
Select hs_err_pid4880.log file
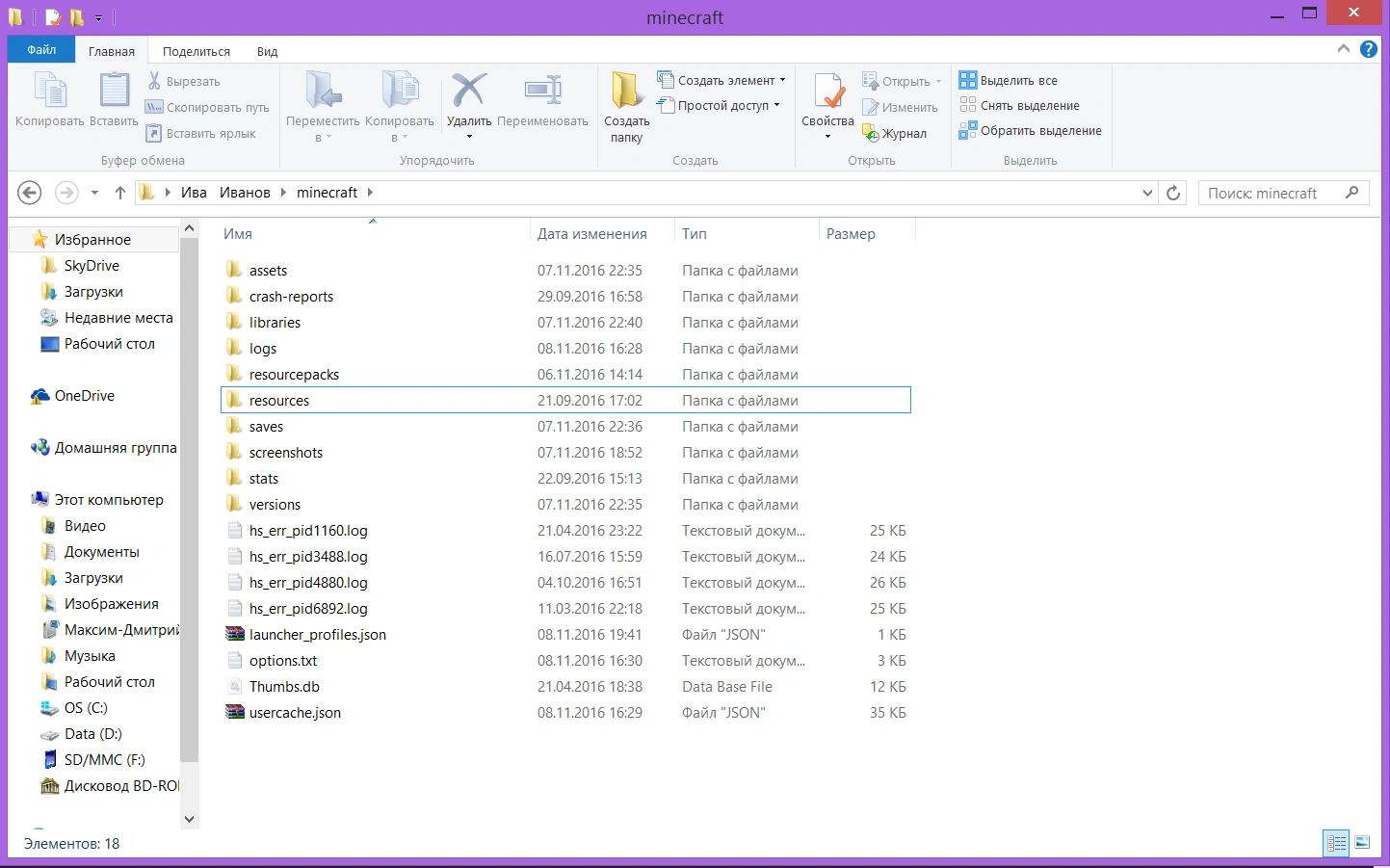[565, 583]
